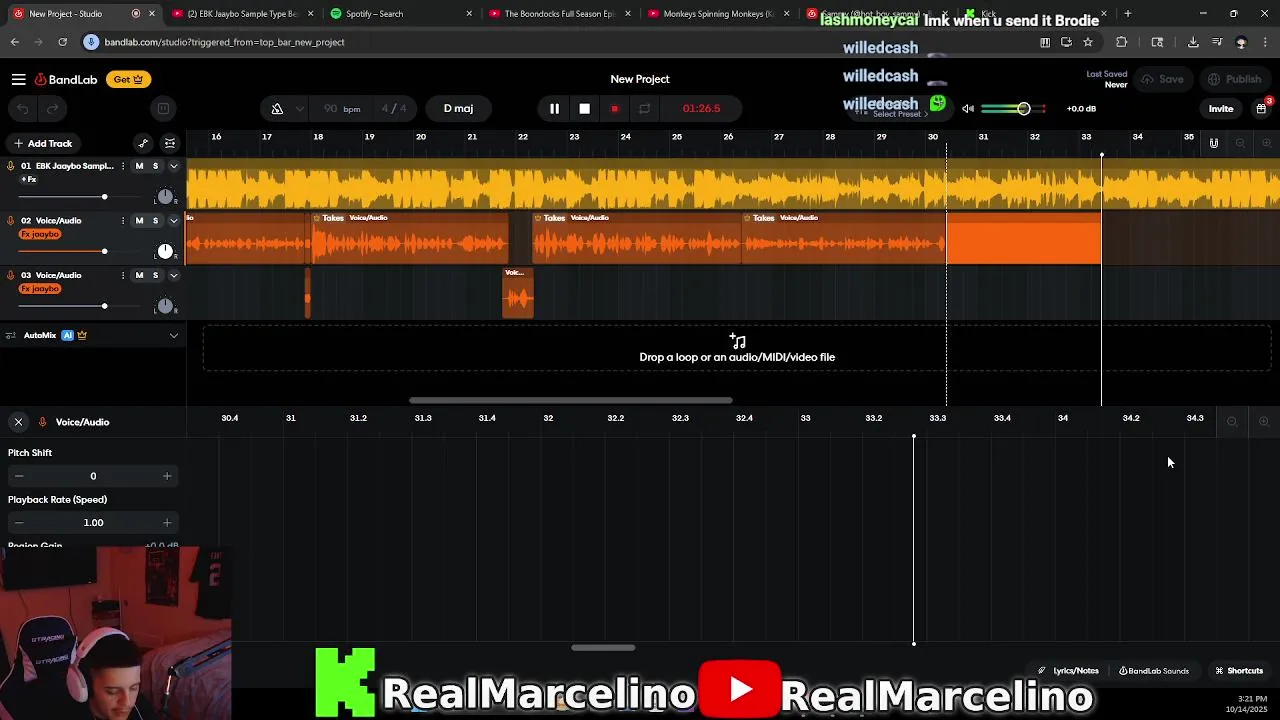Decrease Playback Rate with the minus
Image resolution: width=1280 pixels, height=720 pixels.
click(x=18, y=522)
